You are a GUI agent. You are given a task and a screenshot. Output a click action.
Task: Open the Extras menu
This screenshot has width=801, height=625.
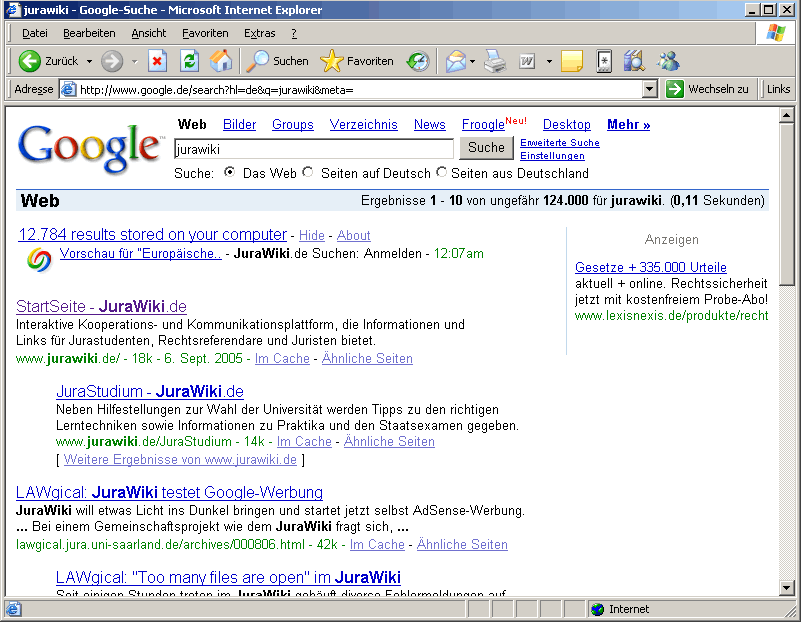pyautogui.click(x=259, y=33)
